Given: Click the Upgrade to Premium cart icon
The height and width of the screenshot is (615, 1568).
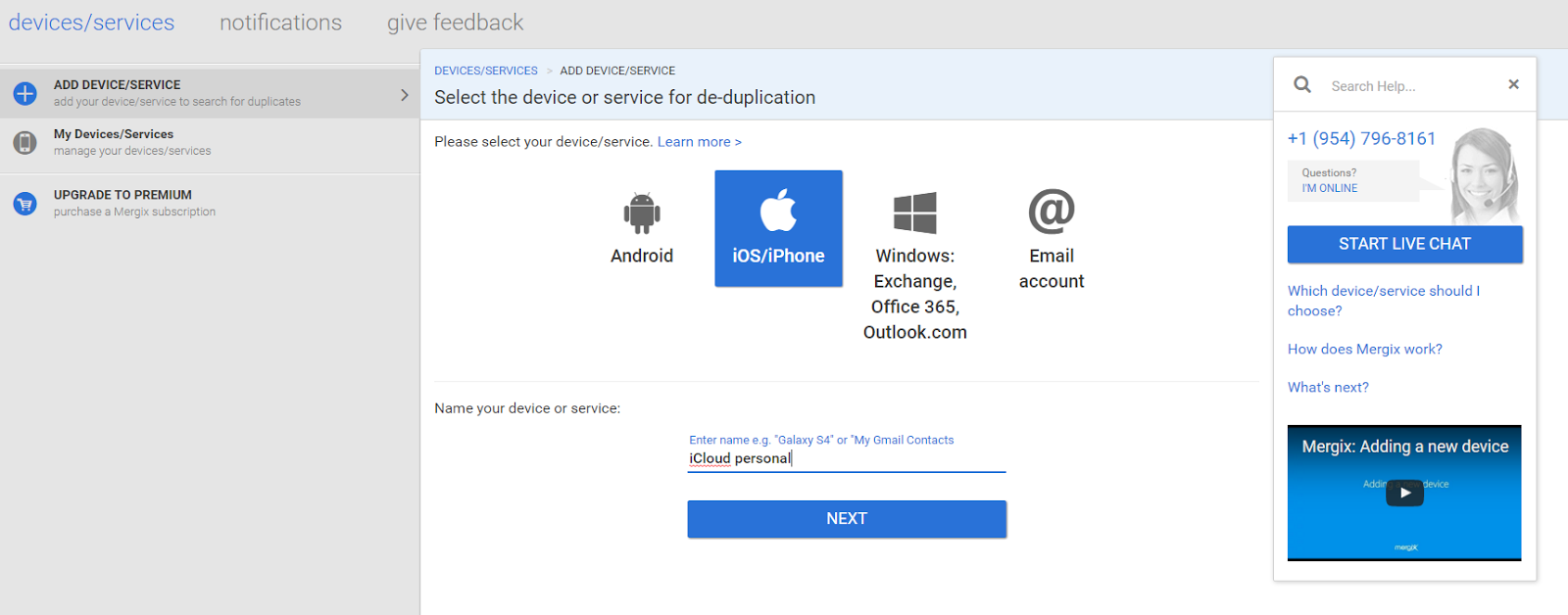Looking at the screenshot, I should pos(25,204).
